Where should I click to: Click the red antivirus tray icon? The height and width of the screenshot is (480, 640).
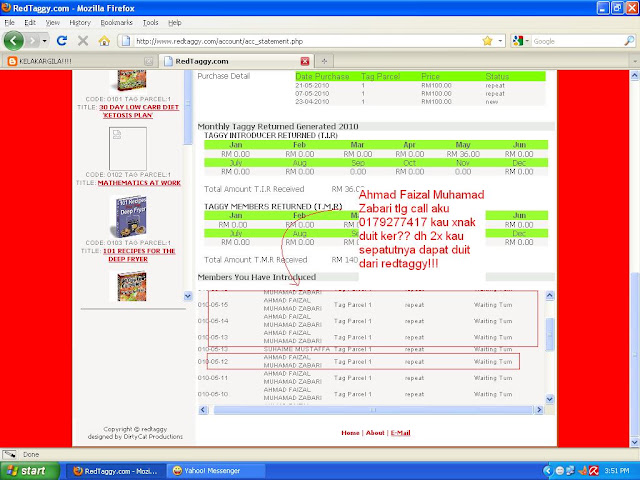(594, 471)
